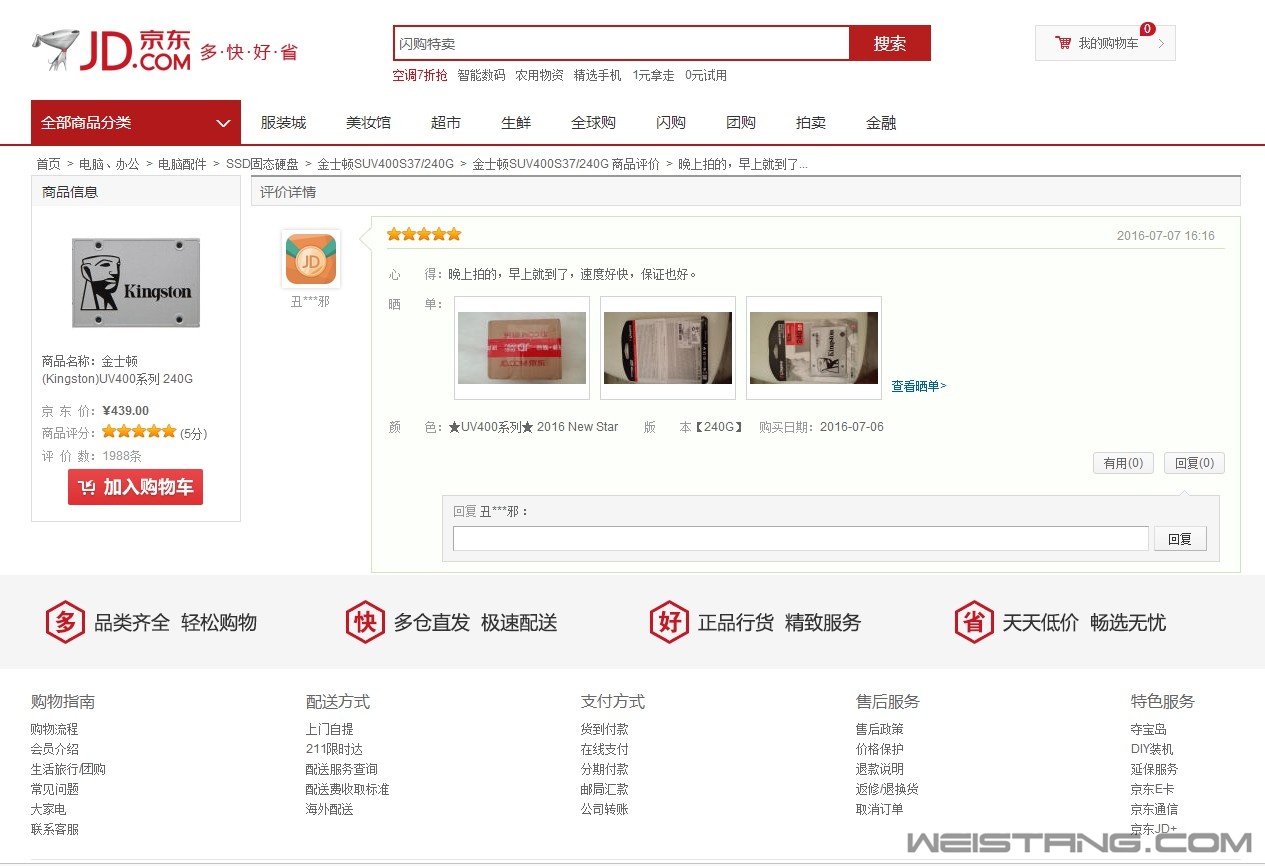The height and width of the screenshot is (866, 1265).
Task: Open the 服装城 navigation tab
Action: pos(283,122)
